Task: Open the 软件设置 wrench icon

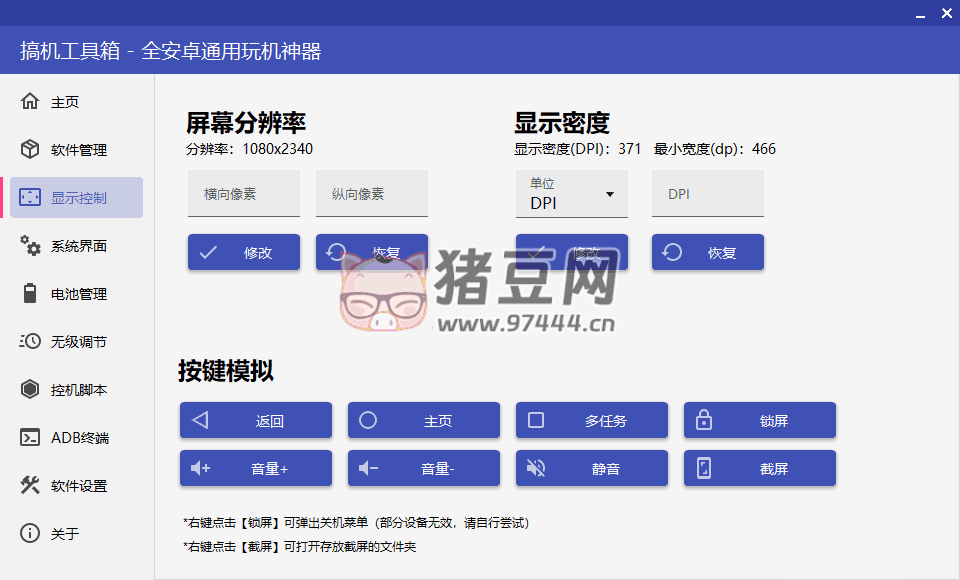Action: [30, 485]
